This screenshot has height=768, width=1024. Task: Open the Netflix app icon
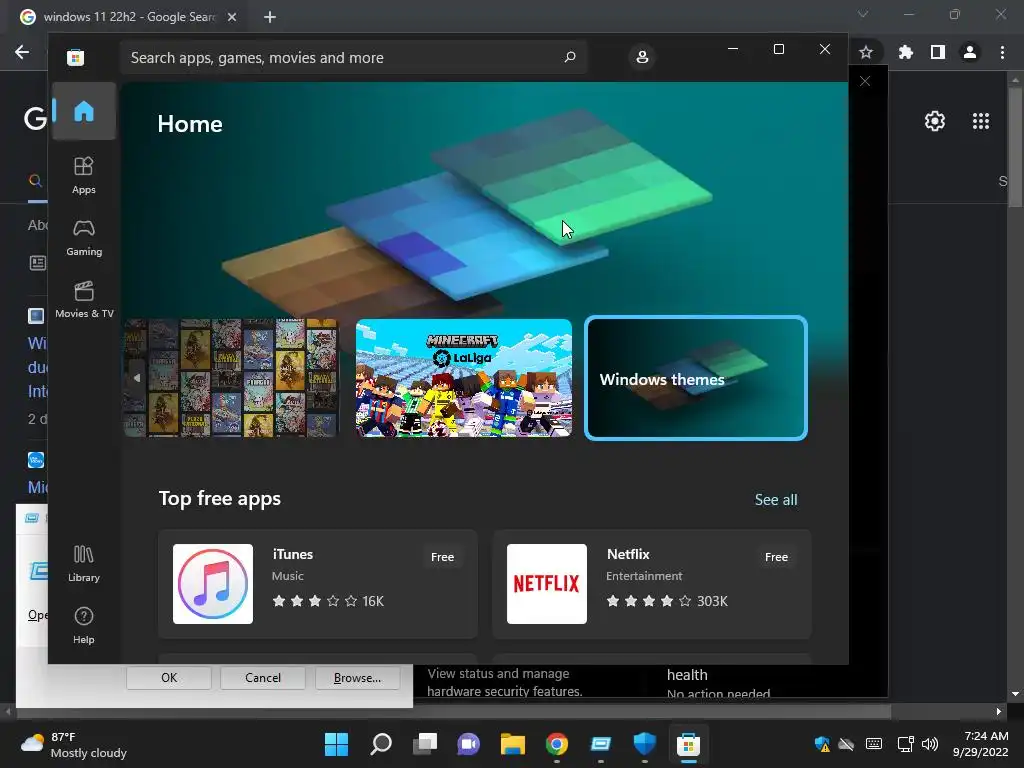click(x=547, y=584)
